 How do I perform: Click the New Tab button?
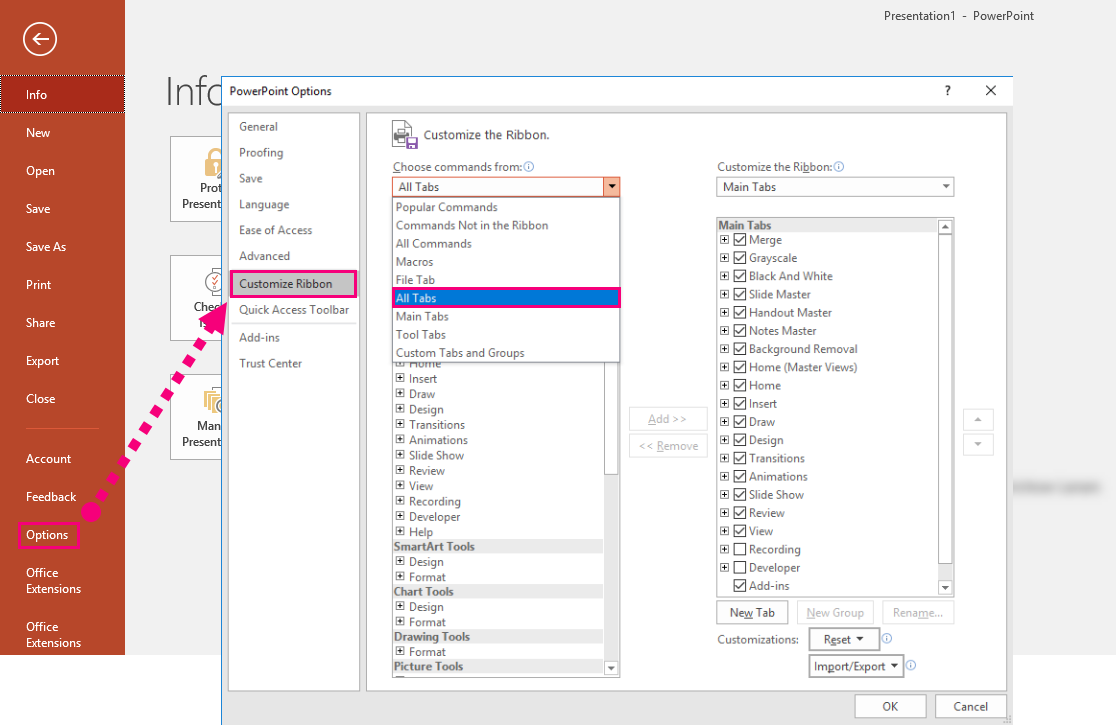752,613
